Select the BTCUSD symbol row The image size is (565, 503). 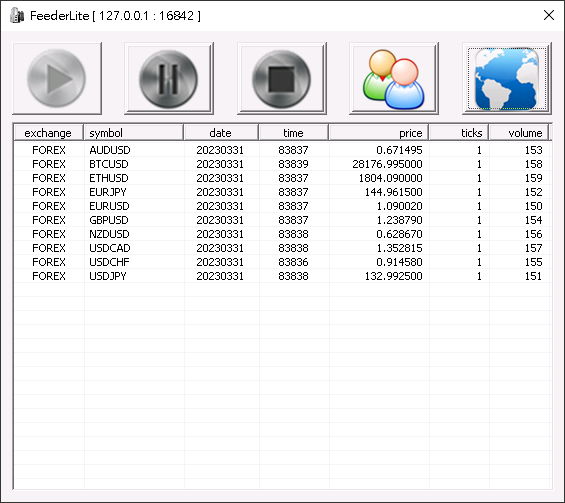pos(282,164)
